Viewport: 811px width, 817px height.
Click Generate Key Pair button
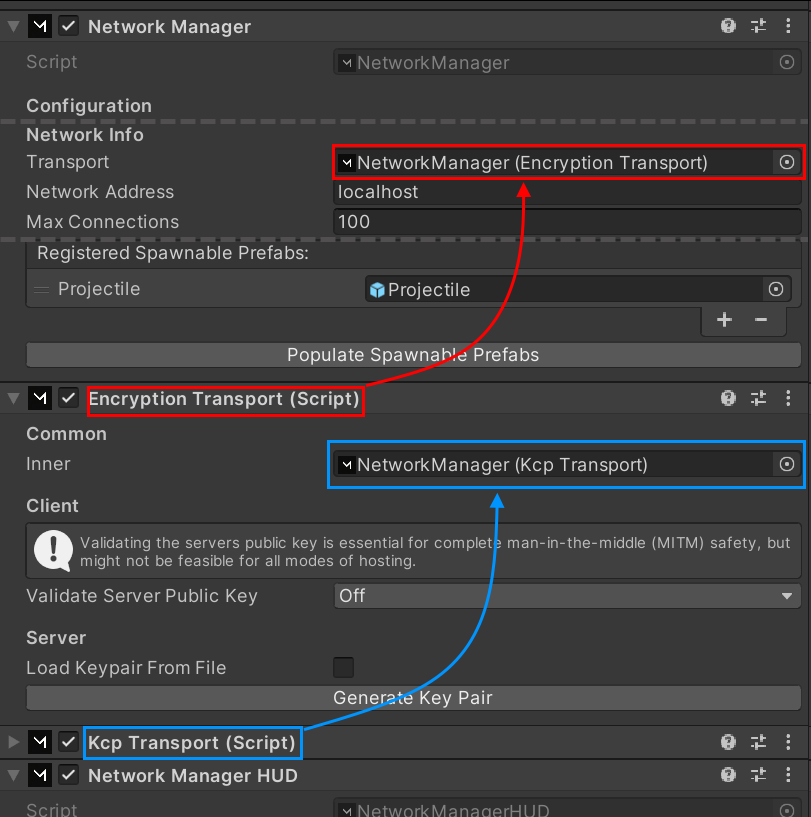[x=413, y=698]
